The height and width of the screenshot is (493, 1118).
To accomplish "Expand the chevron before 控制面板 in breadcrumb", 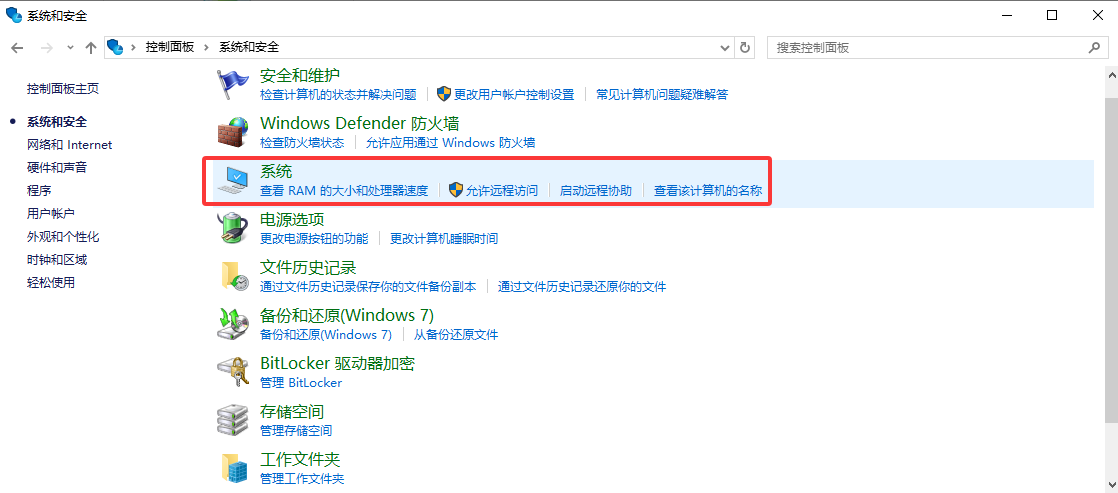I will click(x=133, y=48).
